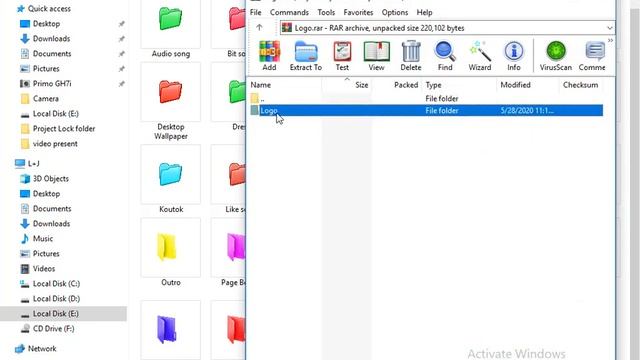Screen dimensions: 640x360
Task: Sort by Checksum column header
Action: [581, 85]
